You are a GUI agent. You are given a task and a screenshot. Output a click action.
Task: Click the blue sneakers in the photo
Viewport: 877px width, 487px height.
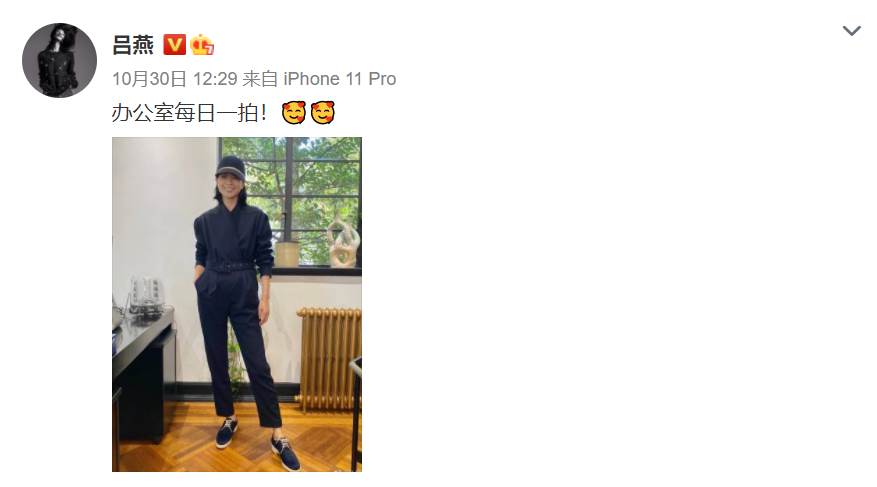258,442
